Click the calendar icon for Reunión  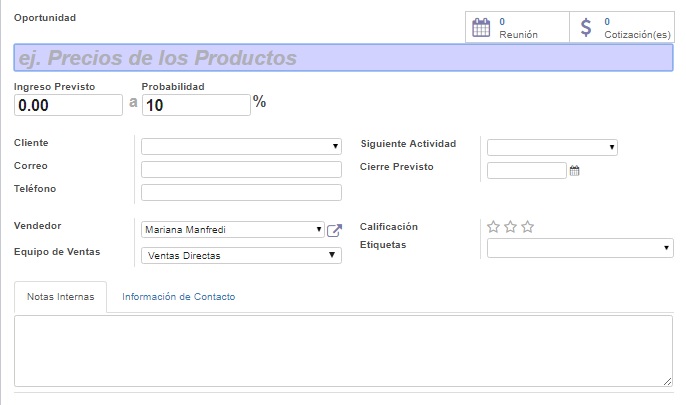tap(481, 27)
